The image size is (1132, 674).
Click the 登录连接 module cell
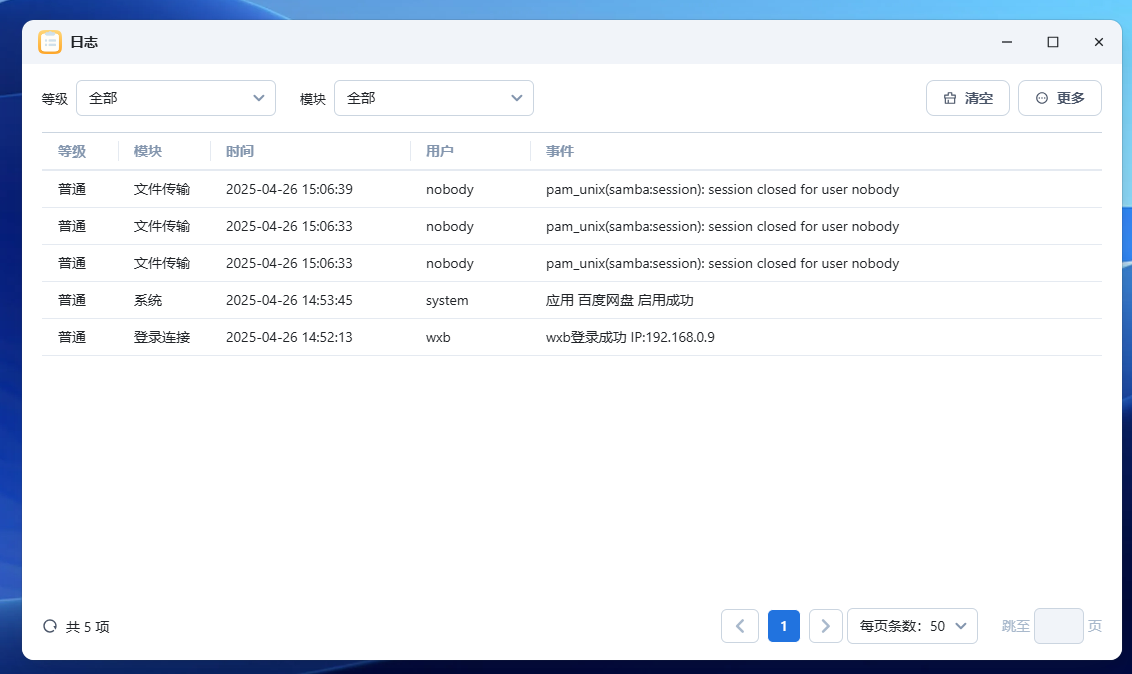[162, 337]
